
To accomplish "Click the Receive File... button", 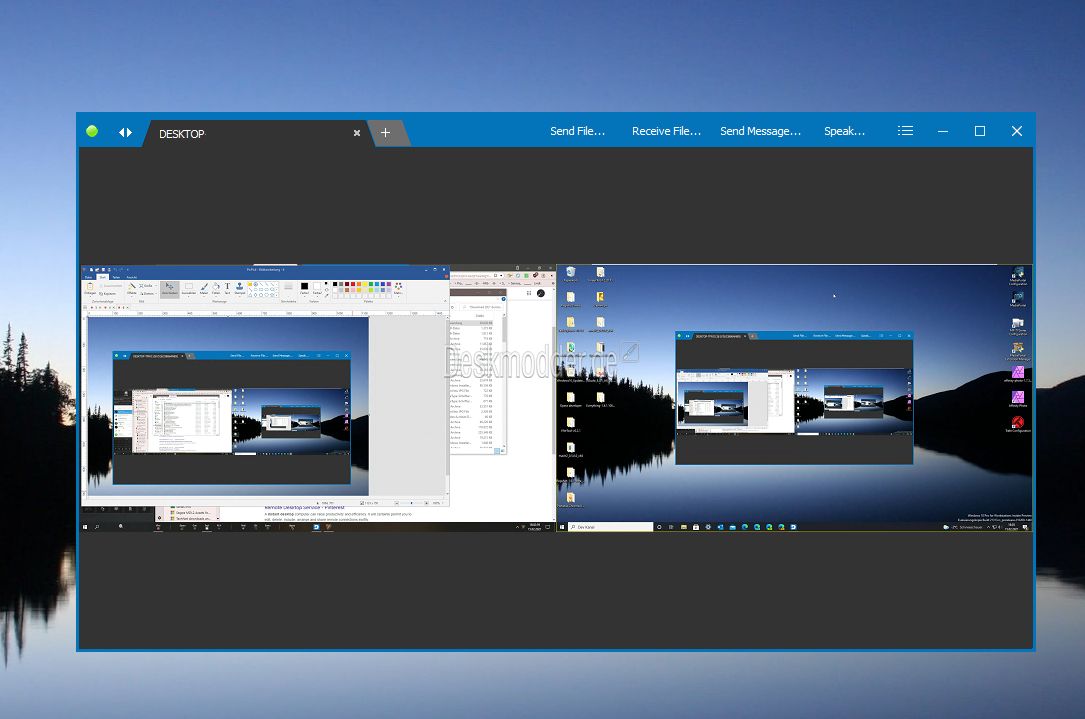I will (666, 131).
